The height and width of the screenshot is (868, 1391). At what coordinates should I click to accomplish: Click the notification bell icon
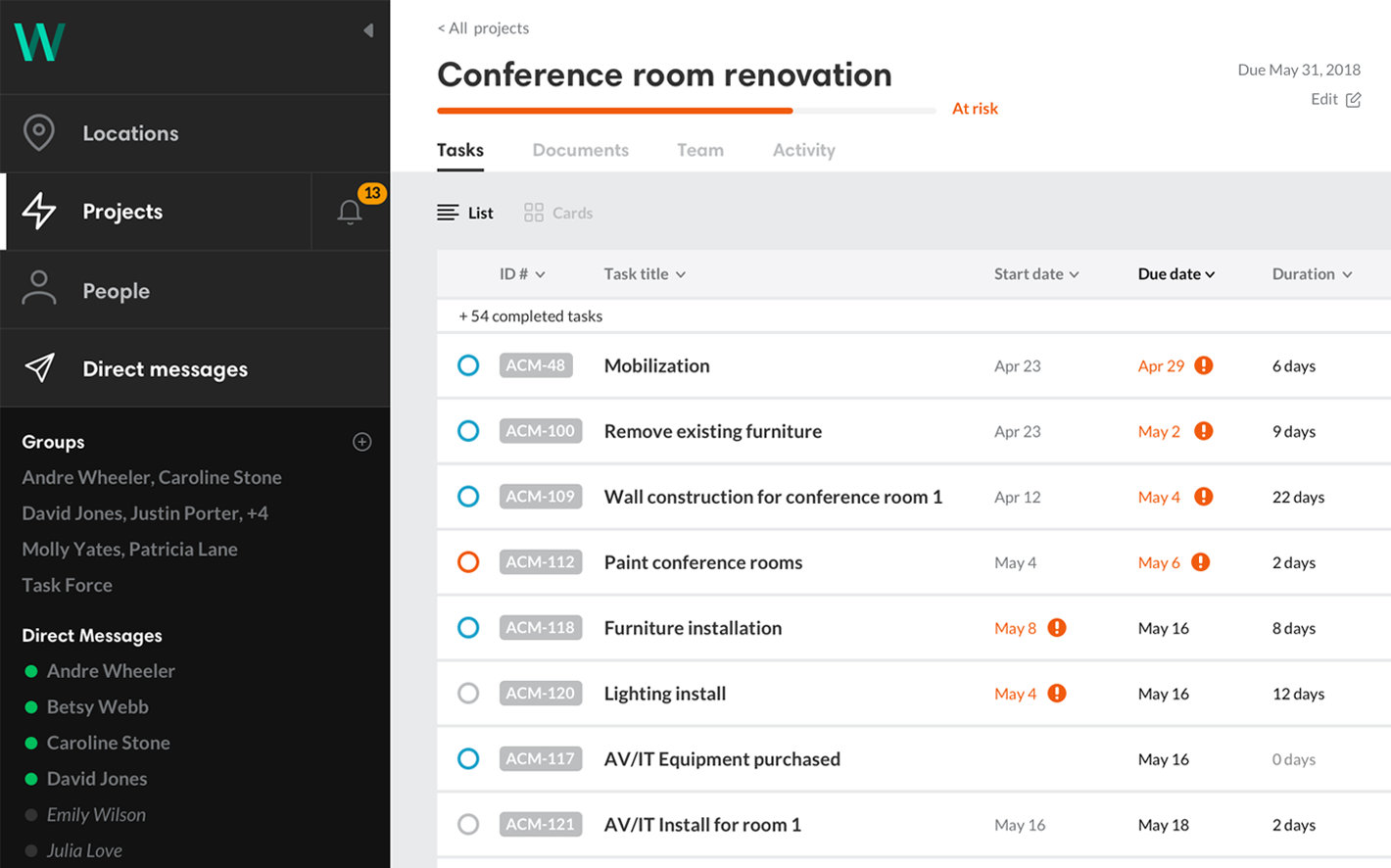click(x=350, y=212)
